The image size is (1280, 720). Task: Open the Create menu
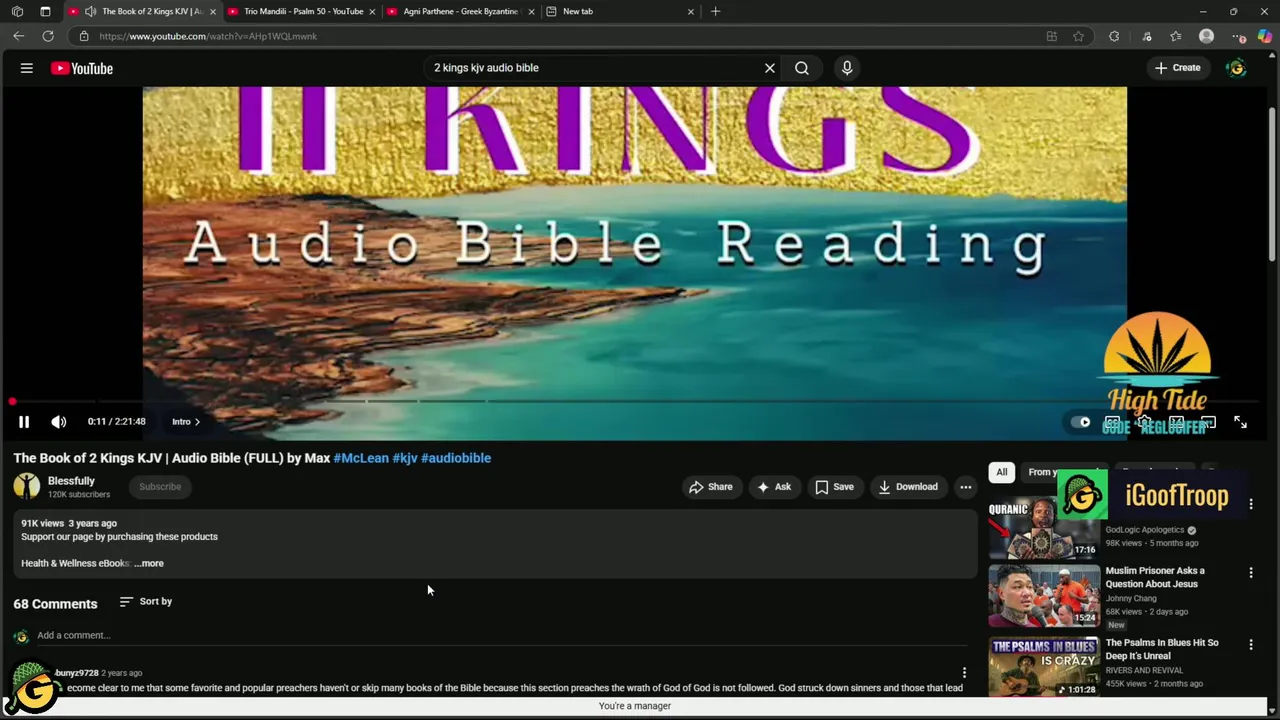pos(1177,68)
